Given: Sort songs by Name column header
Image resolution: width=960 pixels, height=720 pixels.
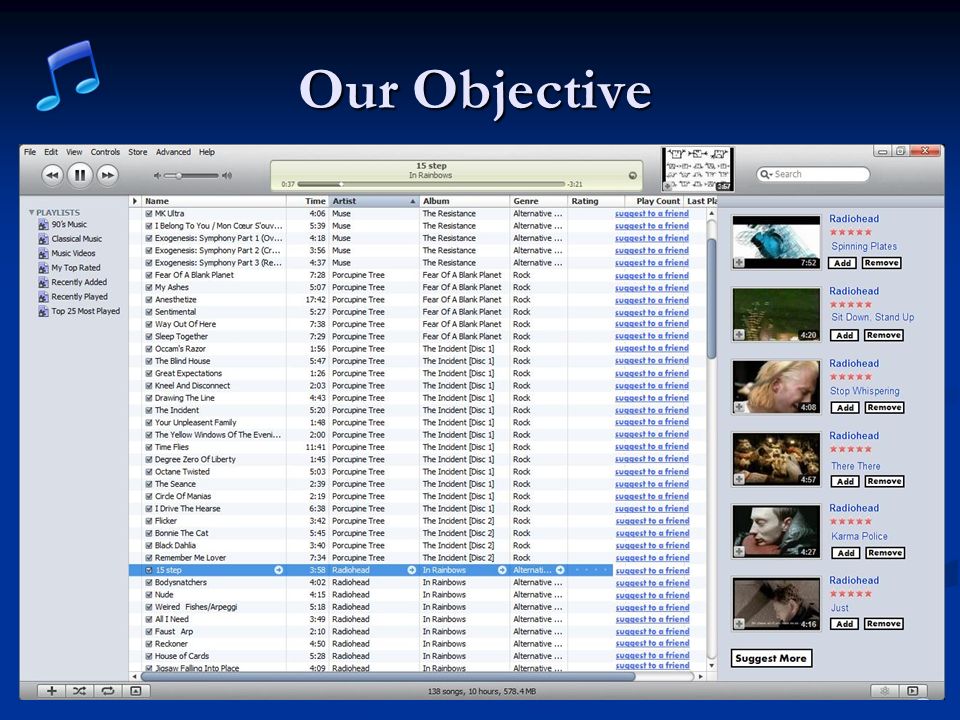Looking at the screenshot, I should [214, 201].
